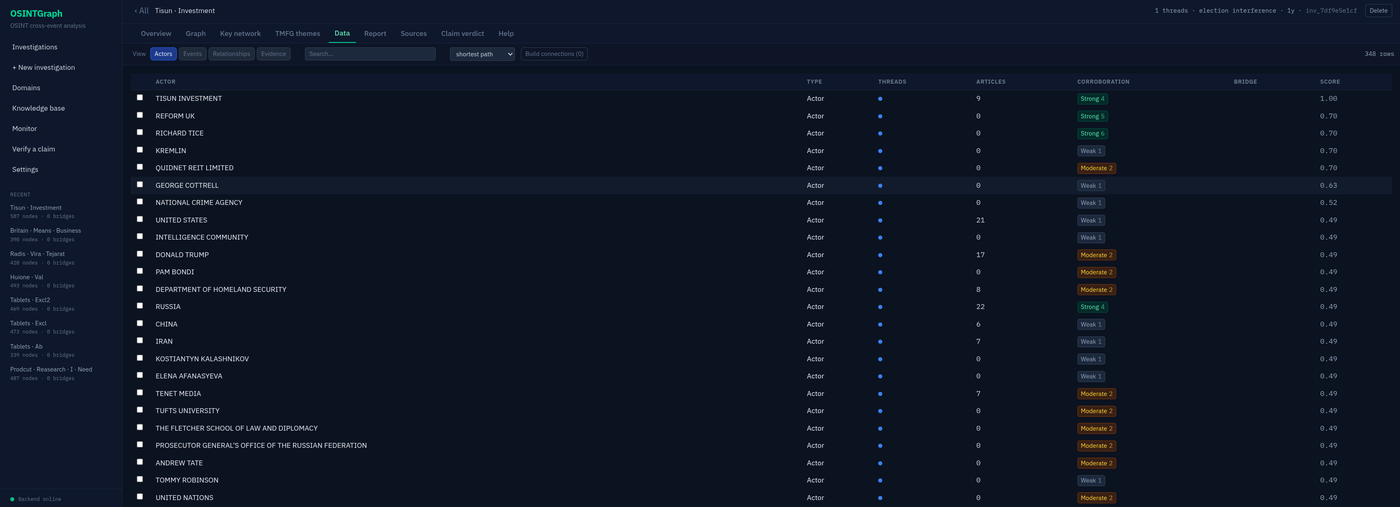The height and width of the screenshot is (507, 1400).
Task: Select the Actors view button
Action: click(x=164, y=54)
